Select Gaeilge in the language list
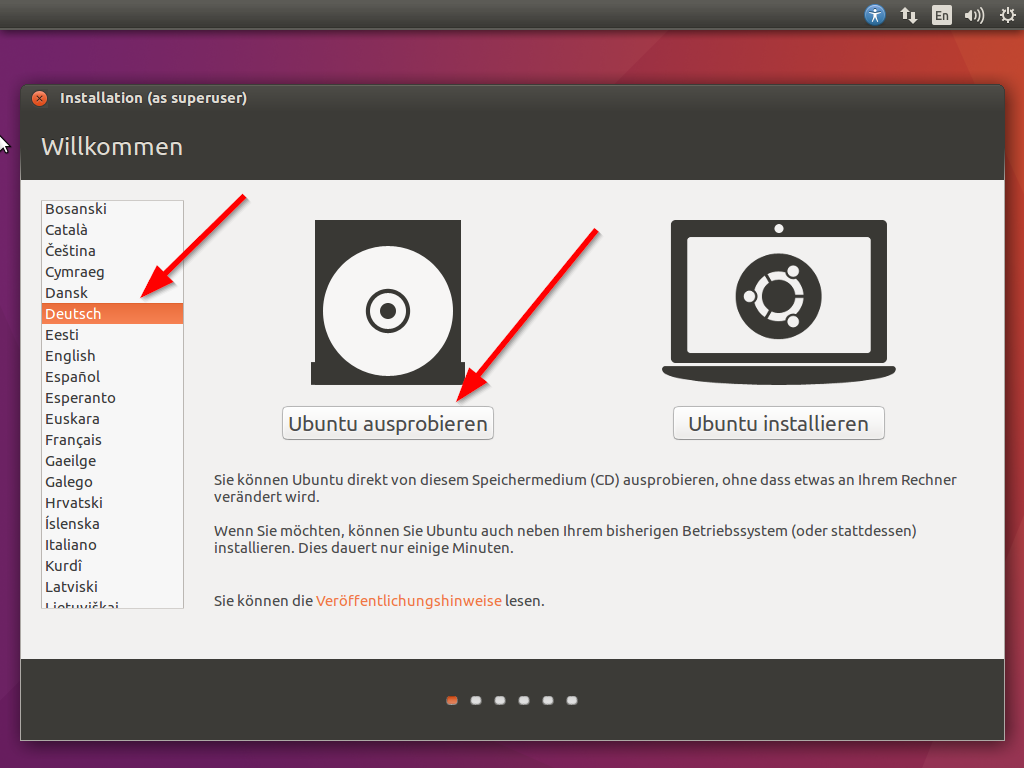The image size is (1024, 768). click(x=112, y=460)
